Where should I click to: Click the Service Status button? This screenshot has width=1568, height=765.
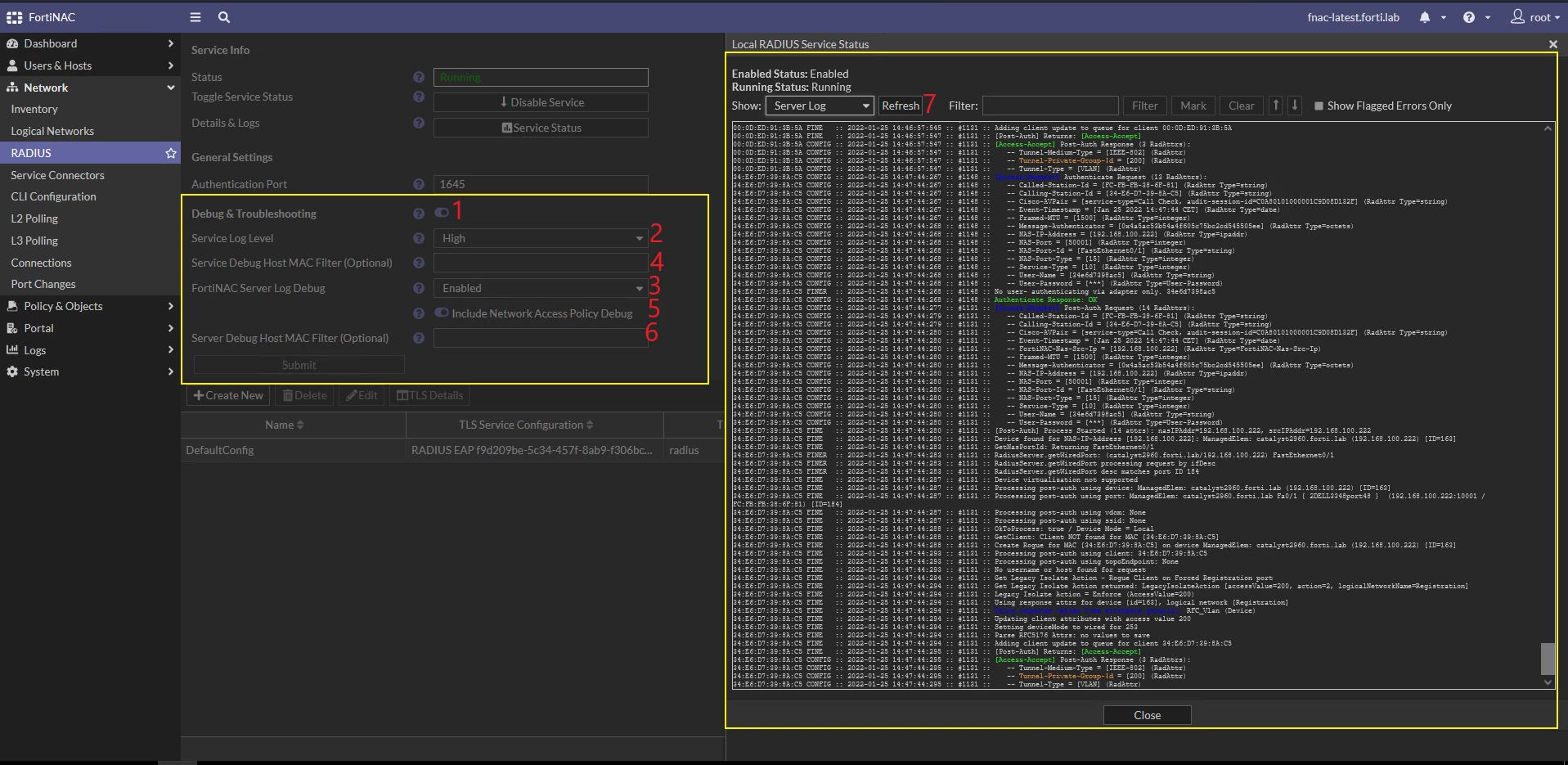pyautogui.click(x=541, y=128)
